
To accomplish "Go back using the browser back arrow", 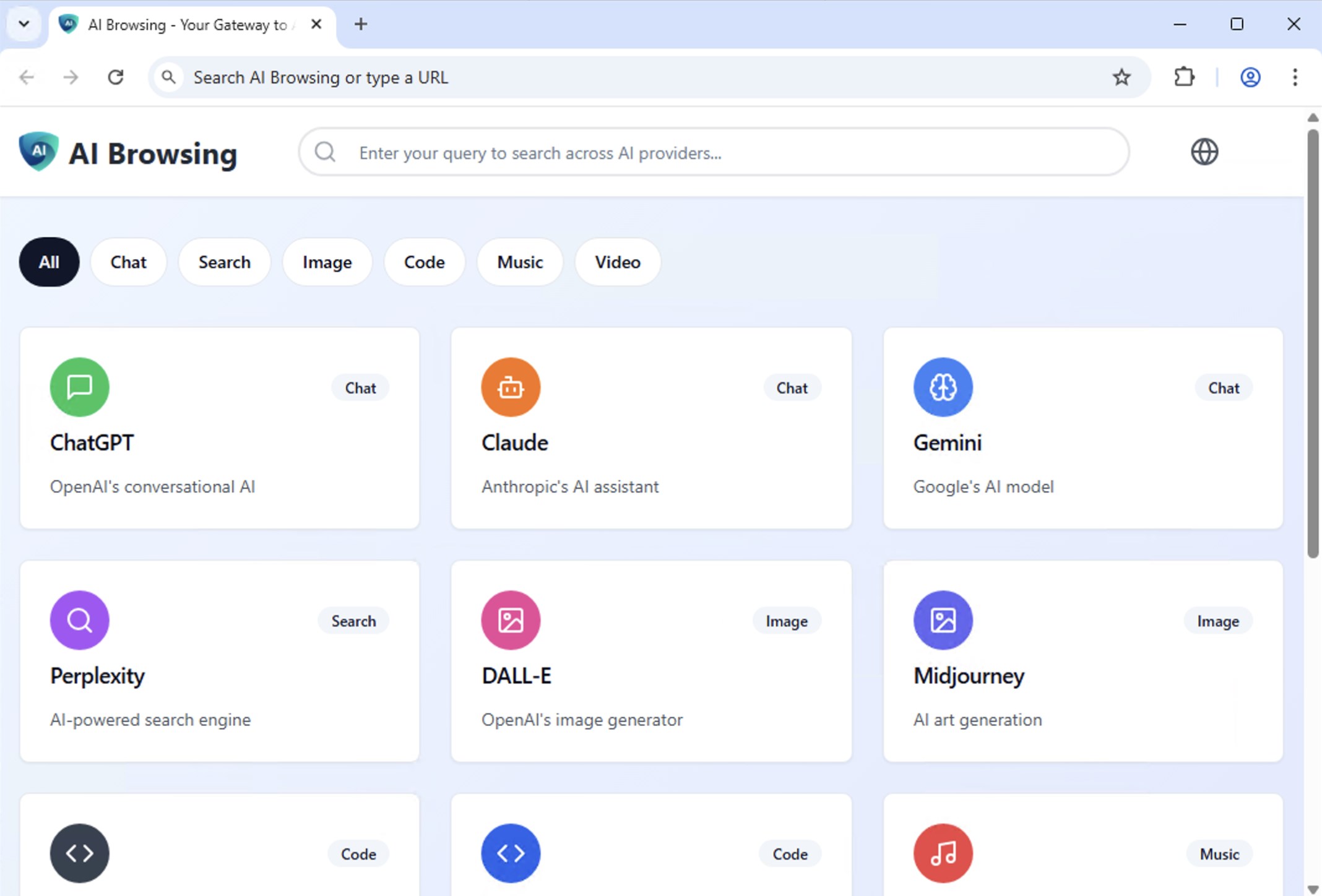I will [x=27, y=77].
